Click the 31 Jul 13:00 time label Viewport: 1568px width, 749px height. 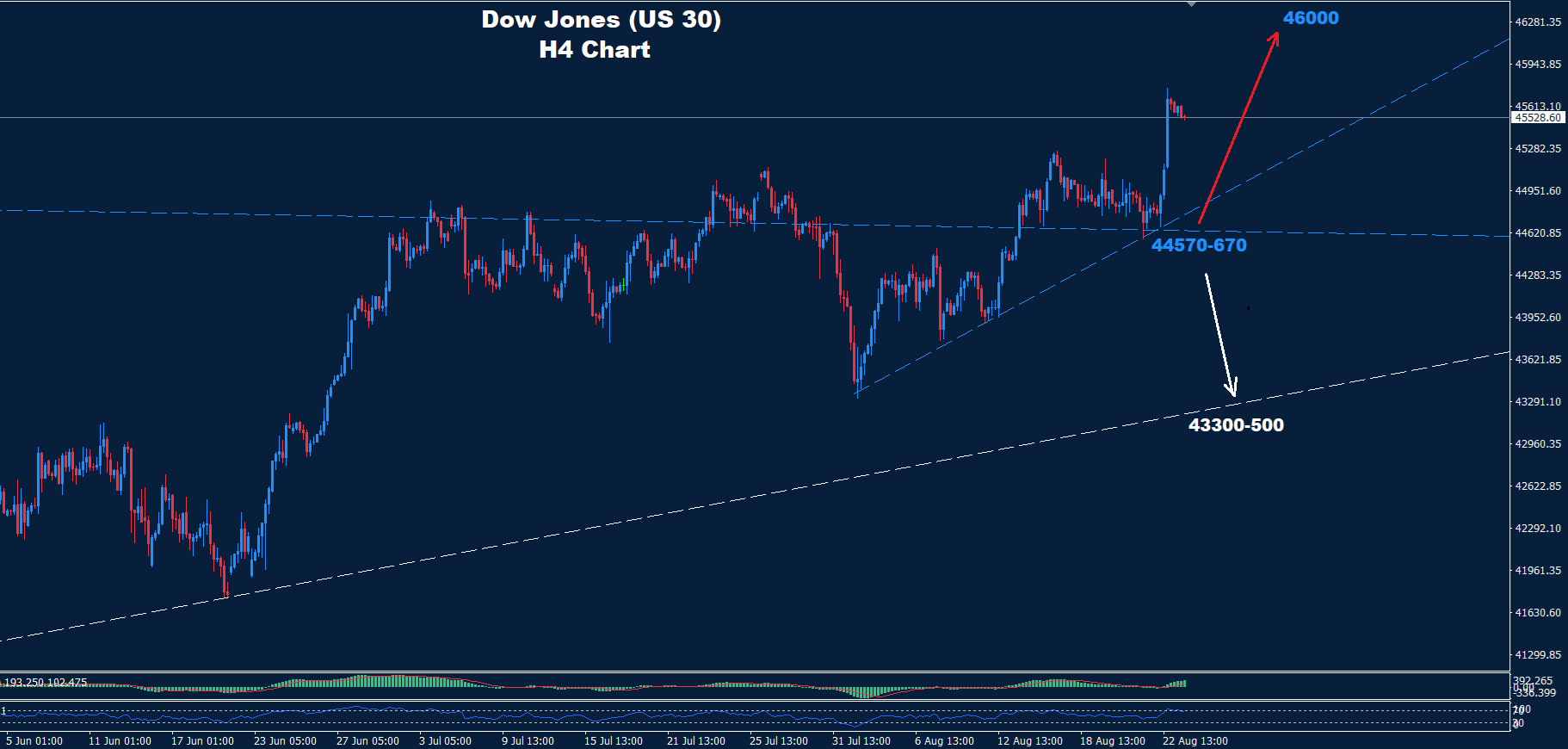[861, 741]
